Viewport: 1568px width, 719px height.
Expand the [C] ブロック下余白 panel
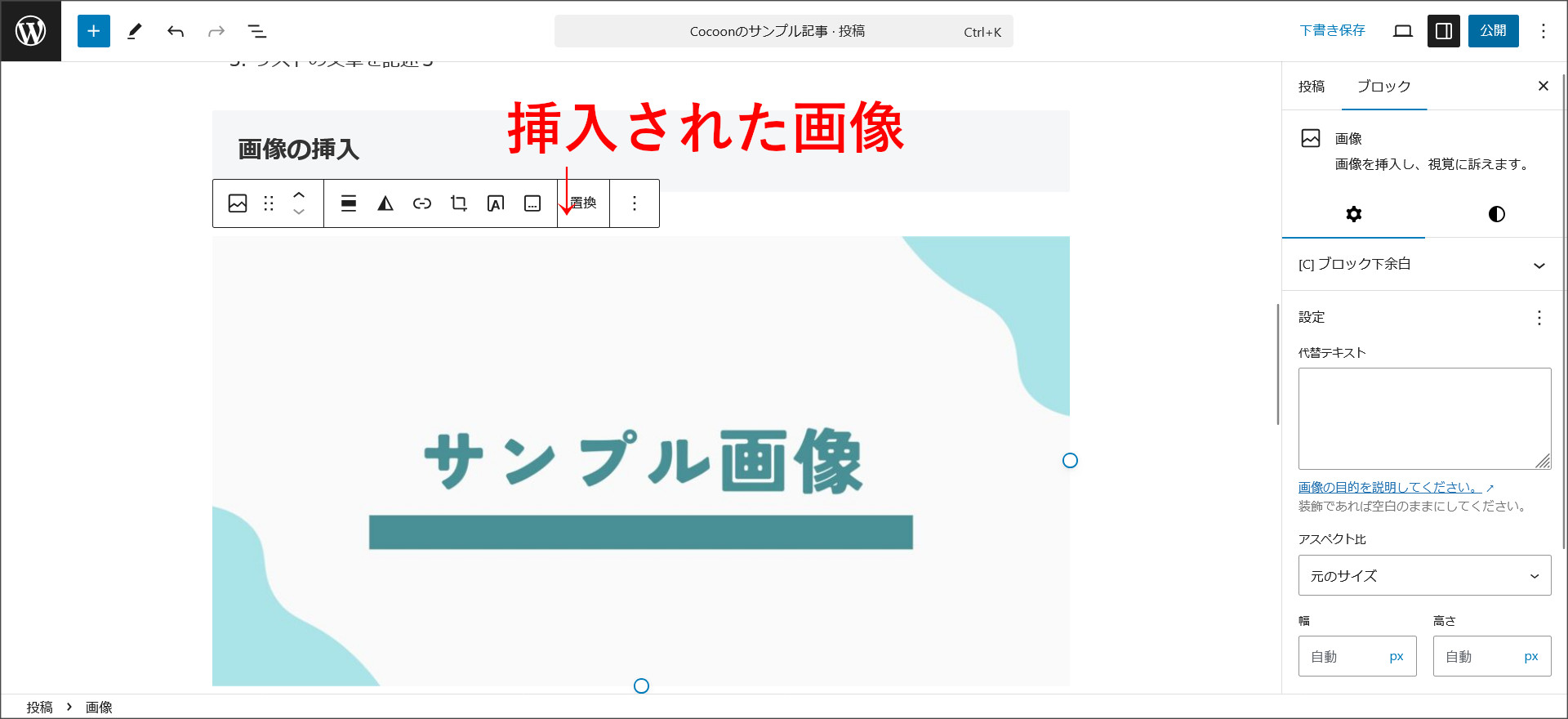pyautogui.click(x=1423, y=265)
